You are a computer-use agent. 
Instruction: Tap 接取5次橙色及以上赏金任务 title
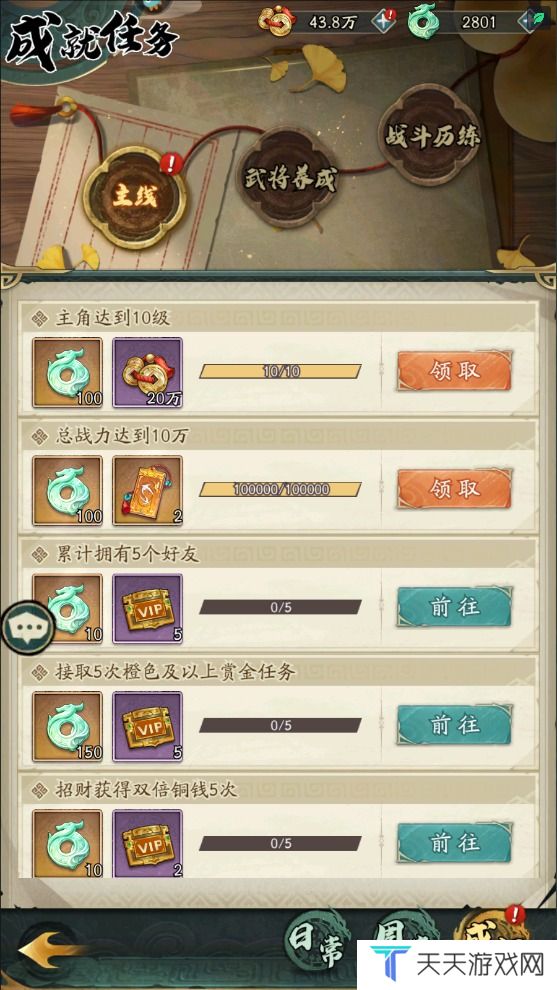175,672
